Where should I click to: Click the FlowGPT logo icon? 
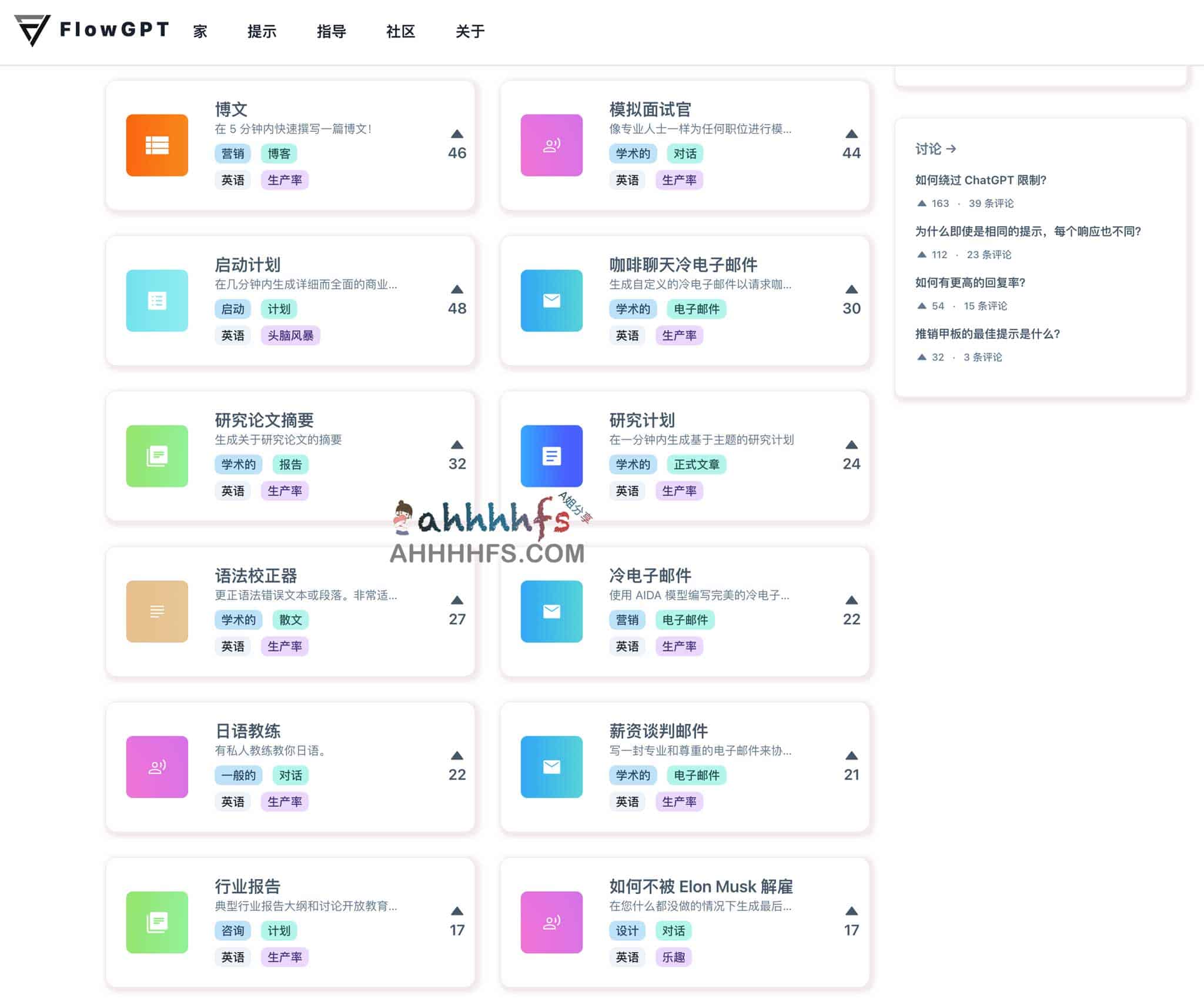coord(32,31)
